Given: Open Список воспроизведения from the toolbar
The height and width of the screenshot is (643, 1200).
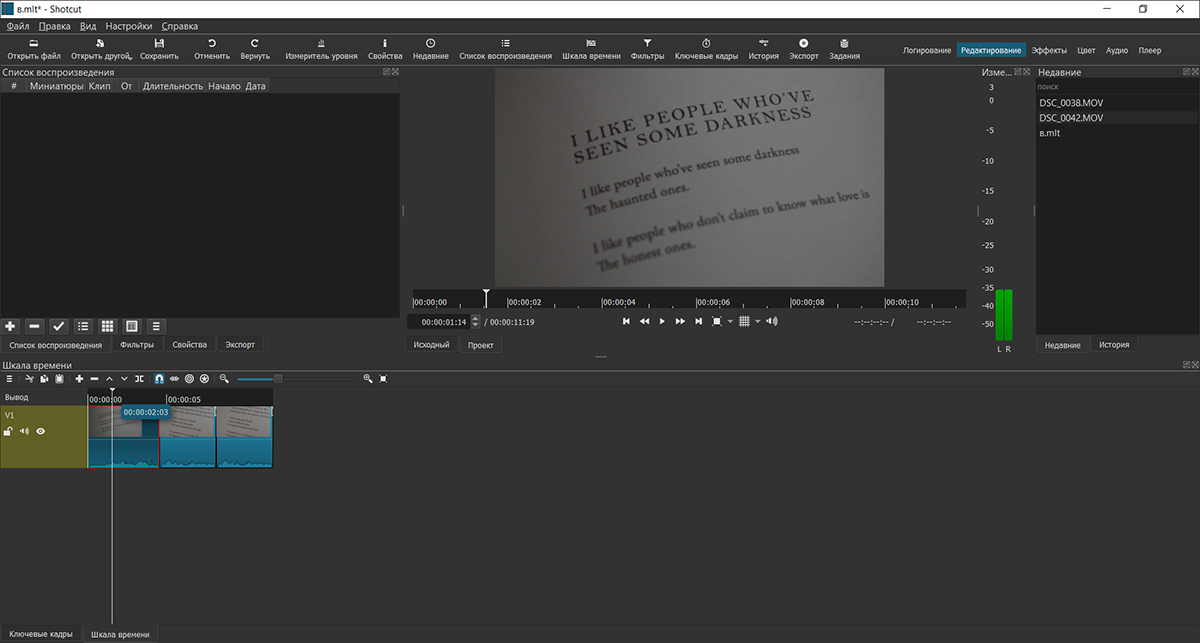Looking at the screenshot, I should coord(505,49).
